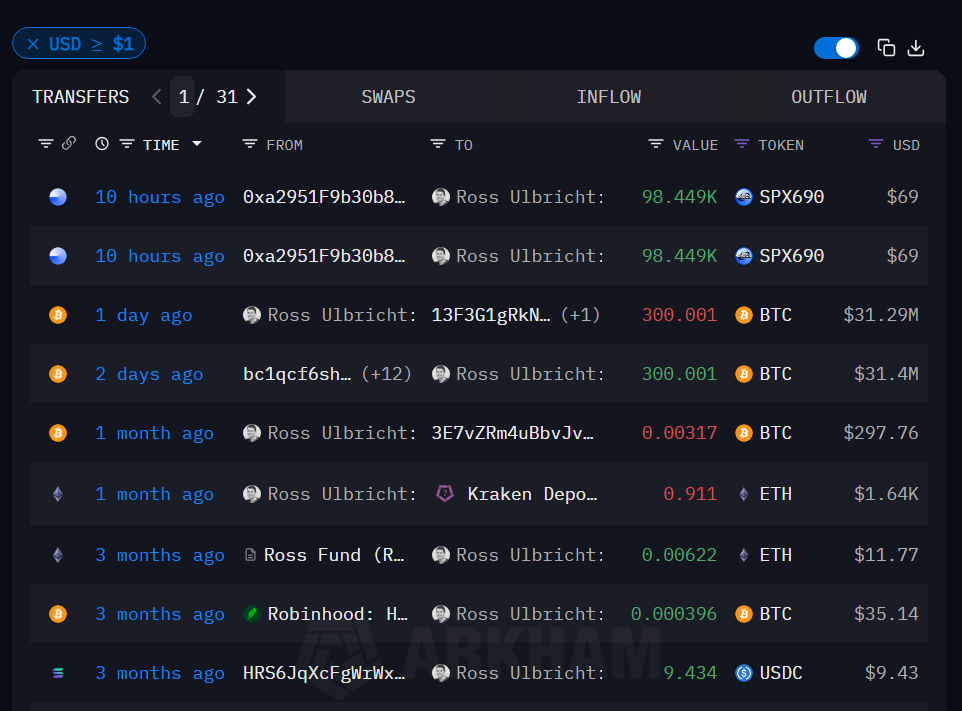Click the link icon in table header
This screenshot has width=962, height=711.
[69, 144]
